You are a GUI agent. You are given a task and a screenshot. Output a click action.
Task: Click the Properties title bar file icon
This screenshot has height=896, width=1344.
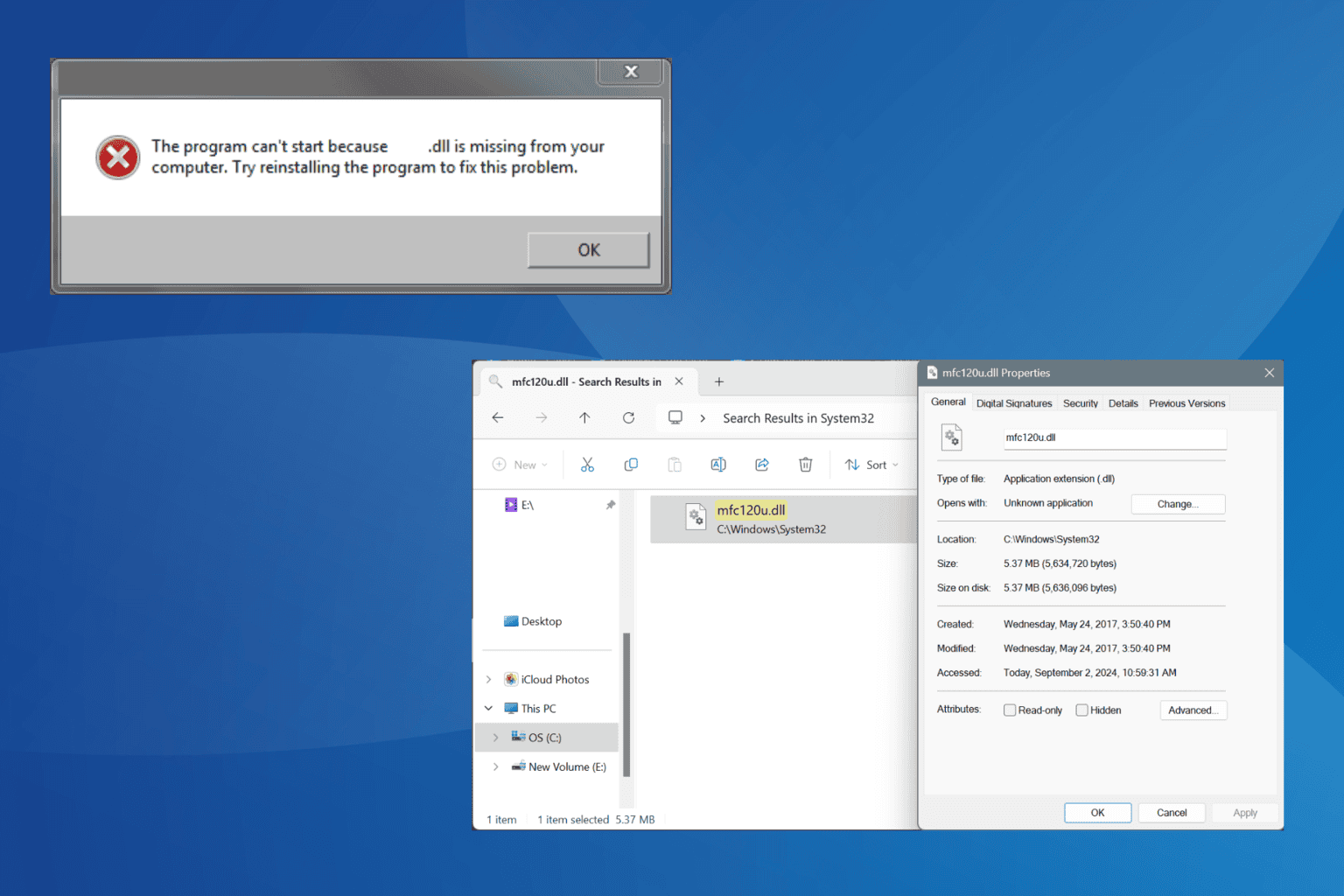[x=932, y=373]
